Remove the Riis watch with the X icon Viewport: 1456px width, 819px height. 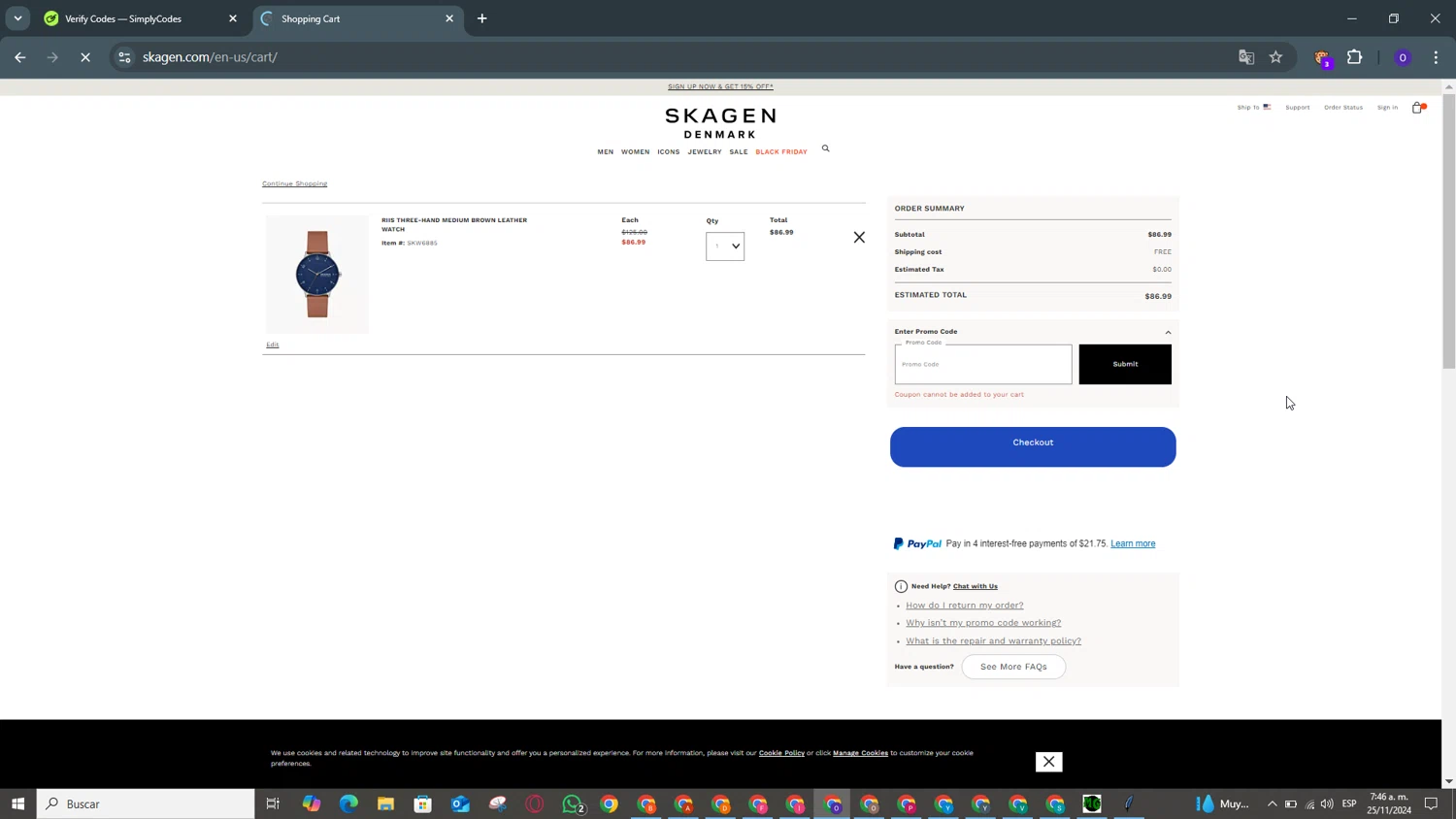point(859,237)
